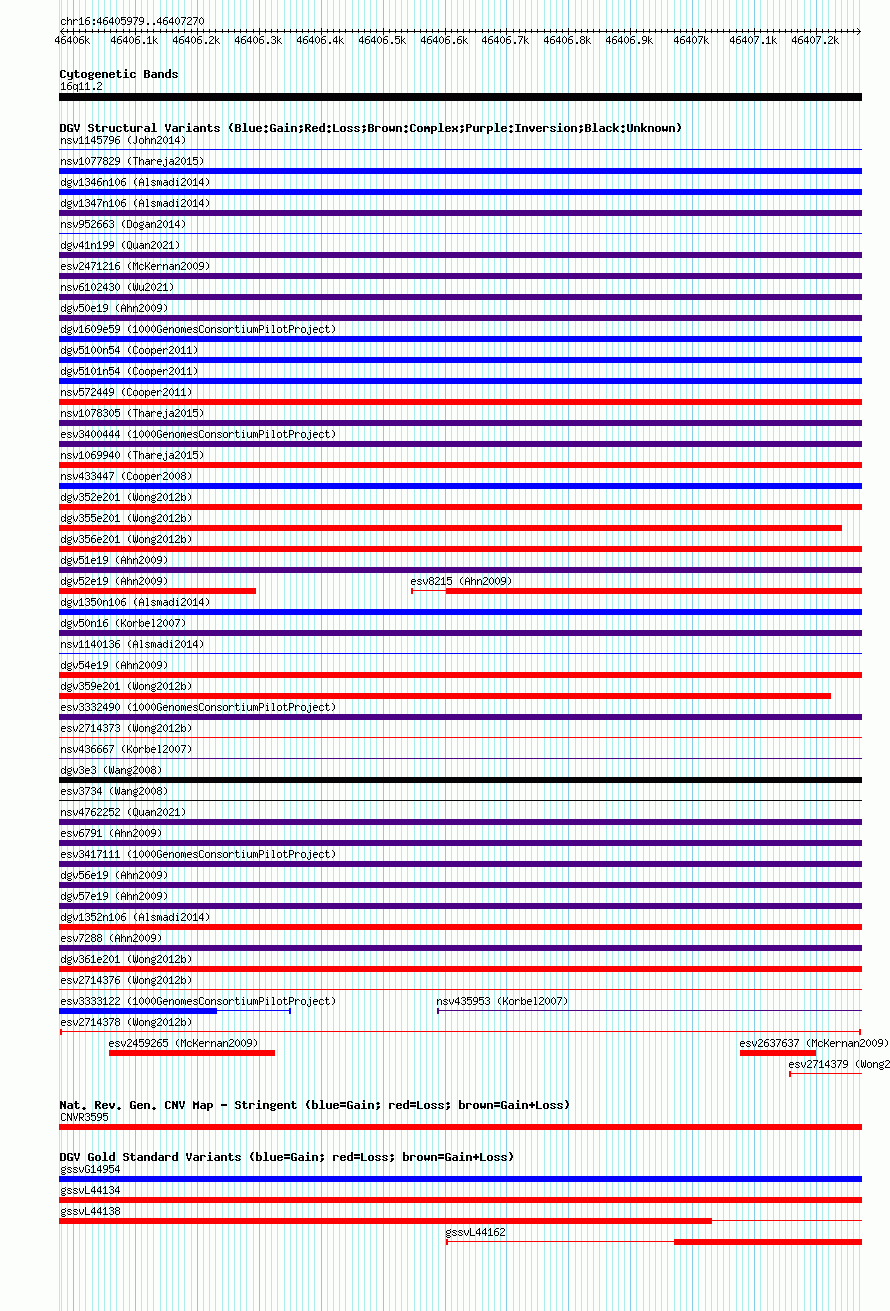Click esv3400444 (1000GenomesConsortiumPilotProject) label

(198, 434)
